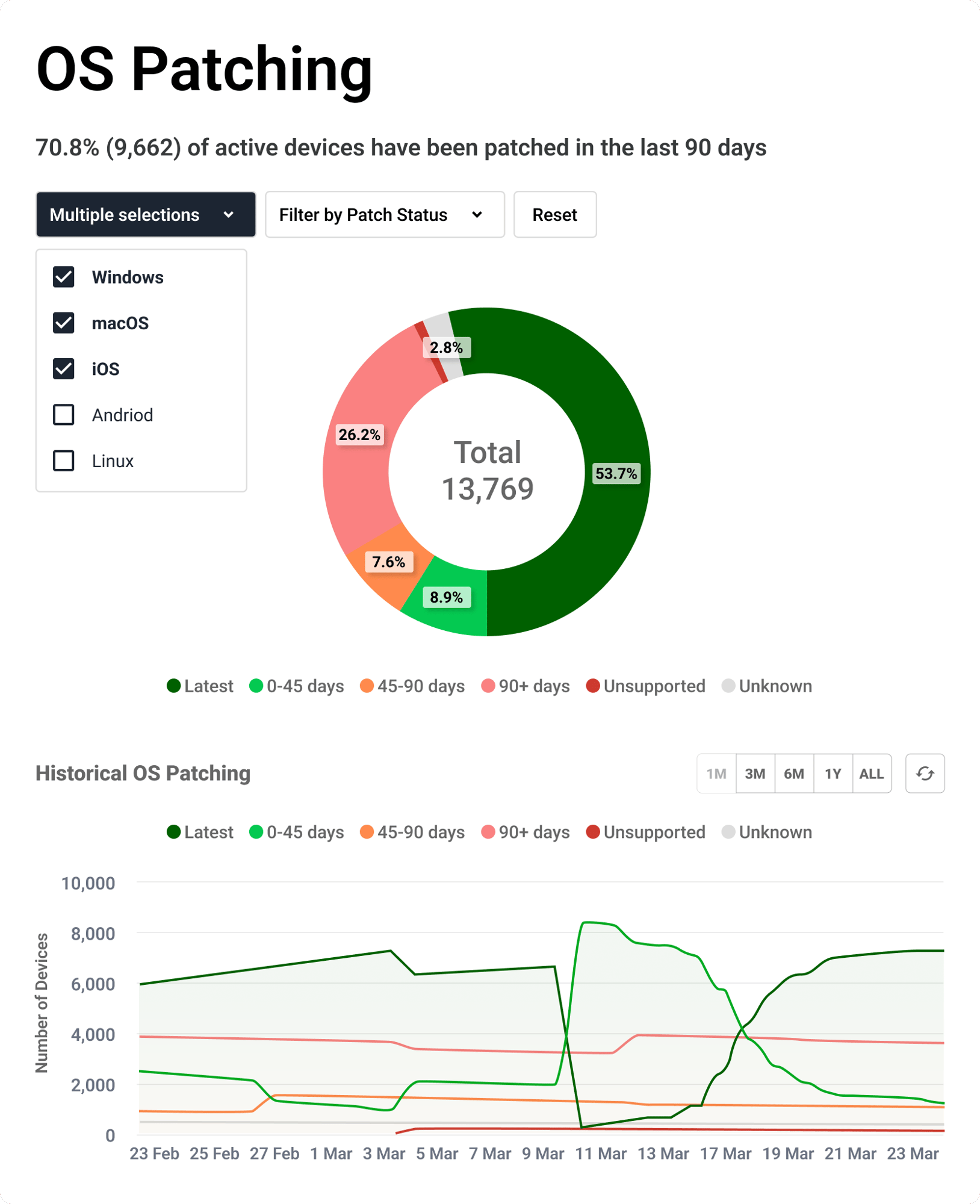The image size is (980, 1204).
Task: Switch to the 3M time range
Action: point(755,774)
